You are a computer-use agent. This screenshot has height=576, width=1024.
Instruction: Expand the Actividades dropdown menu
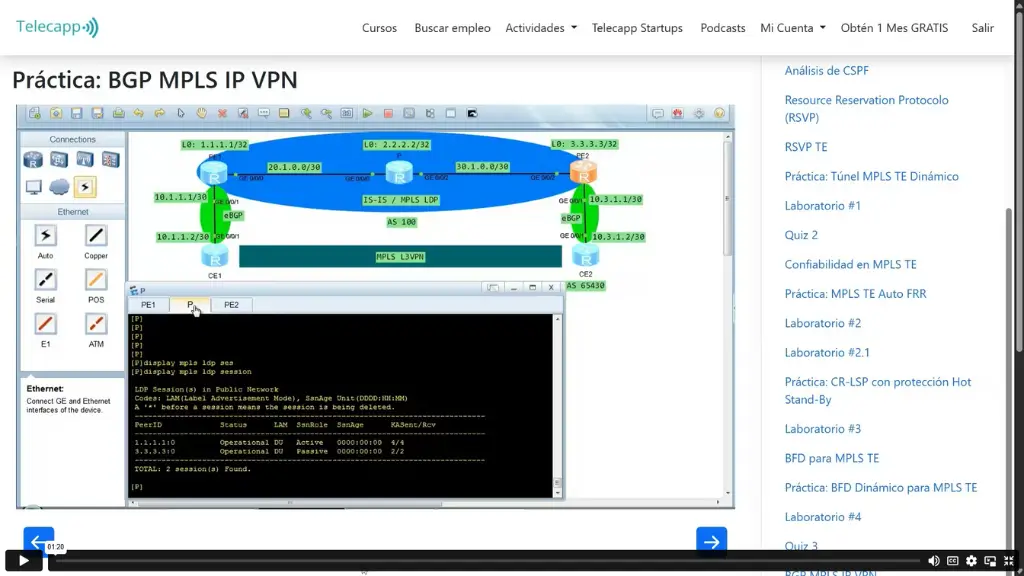[541, 28]
